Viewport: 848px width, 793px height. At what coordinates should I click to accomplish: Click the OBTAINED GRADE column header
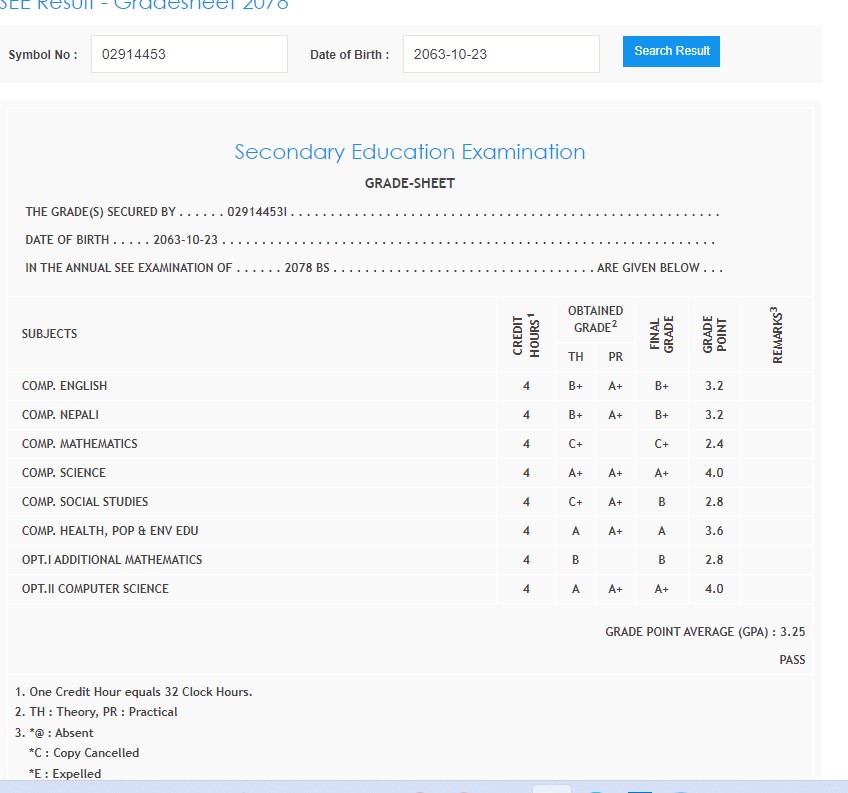(595, 319)
